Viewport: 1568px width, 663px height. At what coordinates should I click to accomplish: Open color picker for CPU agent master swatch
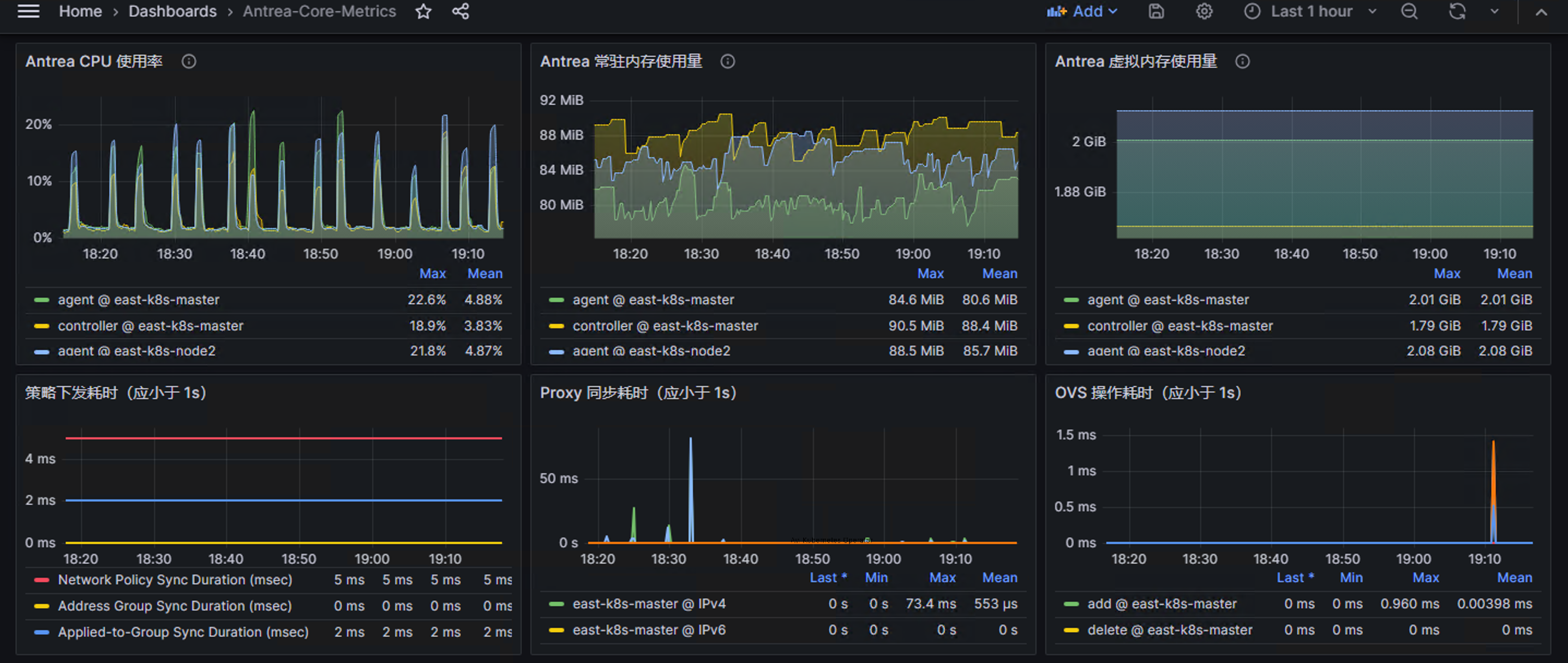click(x=41, y=300)
